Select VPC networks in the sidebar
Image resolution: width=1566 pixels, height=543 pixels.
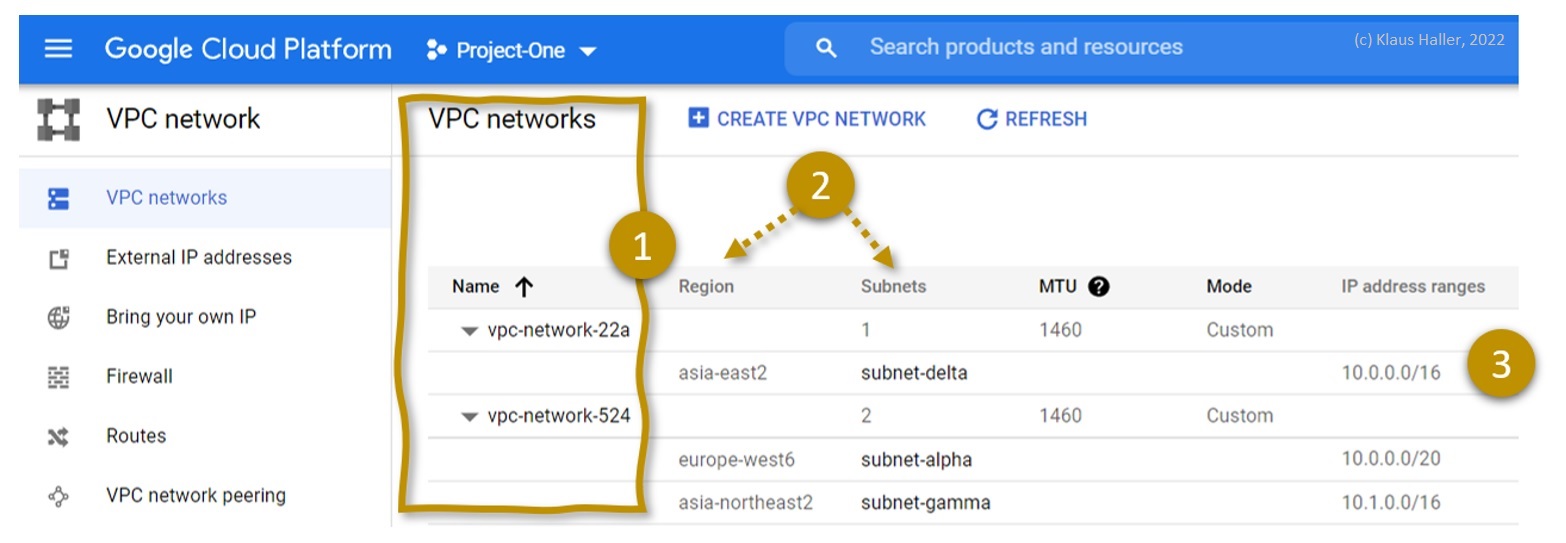pos(205,198)
